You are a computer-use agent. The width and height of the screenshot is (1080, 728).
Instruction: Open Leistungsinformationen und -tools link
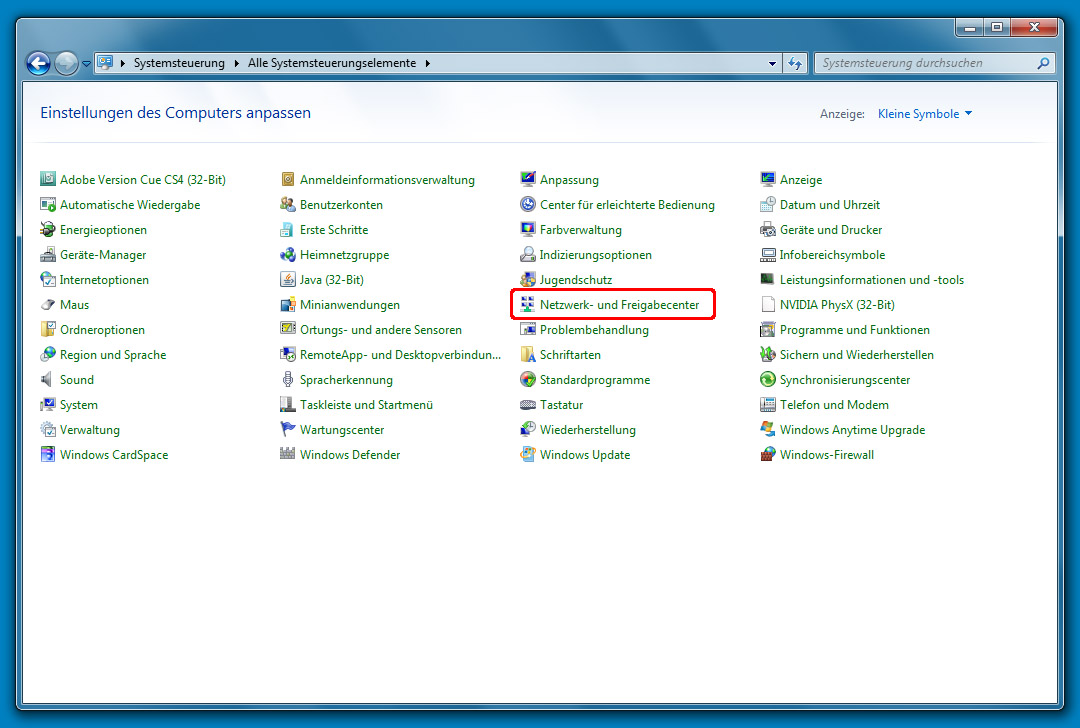click(x=872, y=280)
